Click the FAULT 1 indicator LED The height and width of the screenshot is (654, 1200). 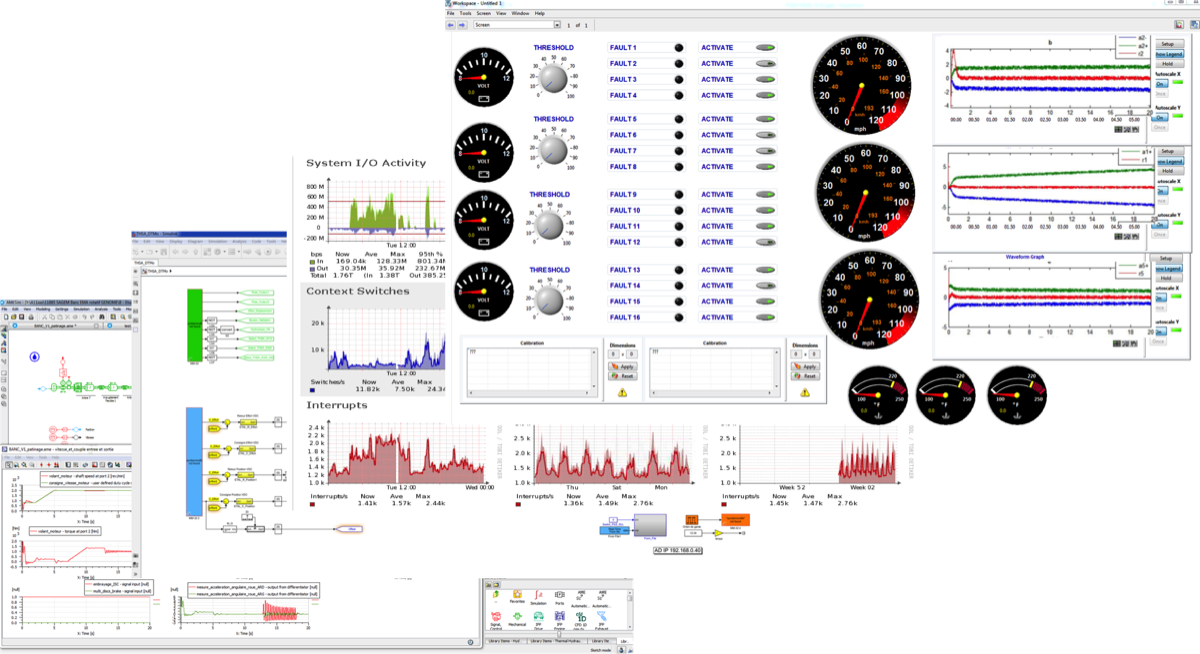click(x=679, y=48)
